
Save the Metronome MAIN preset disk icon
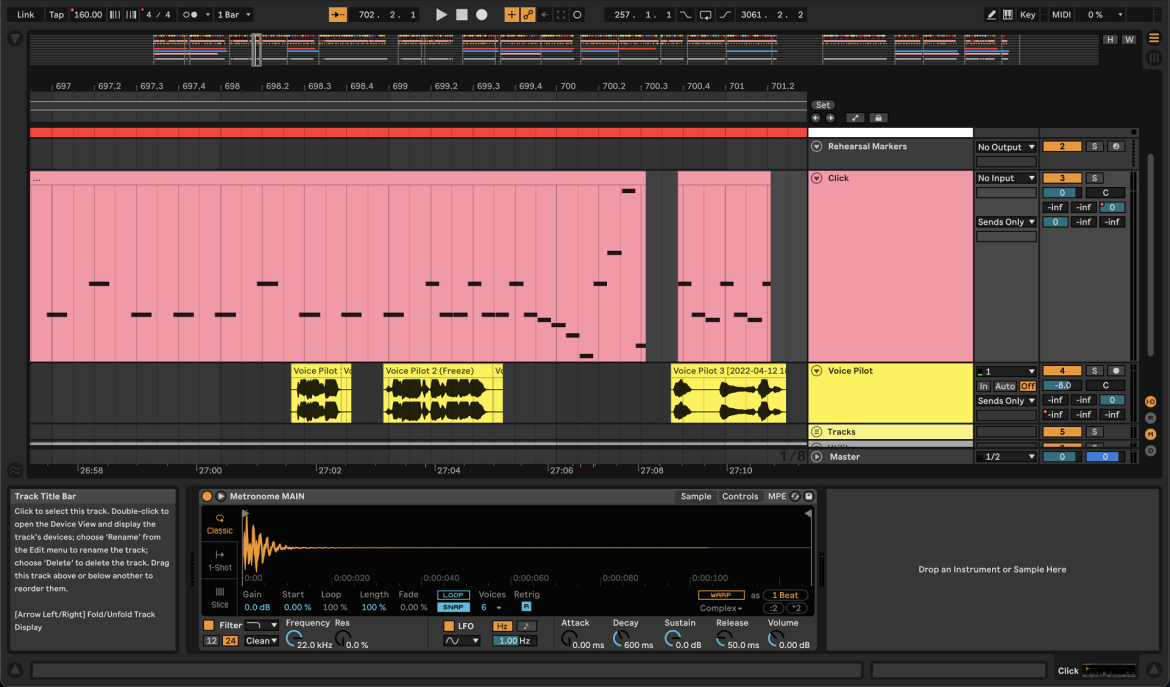click(808, 496)
